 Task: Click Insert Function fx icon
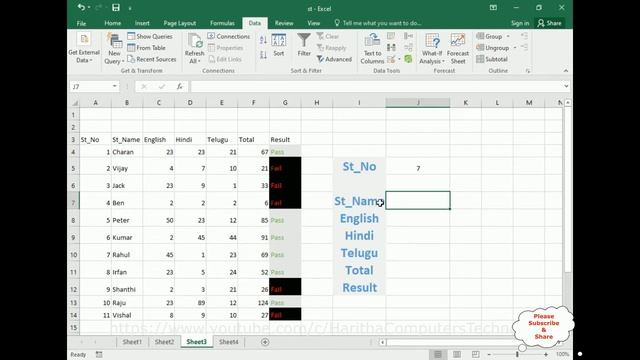point(180,86)
